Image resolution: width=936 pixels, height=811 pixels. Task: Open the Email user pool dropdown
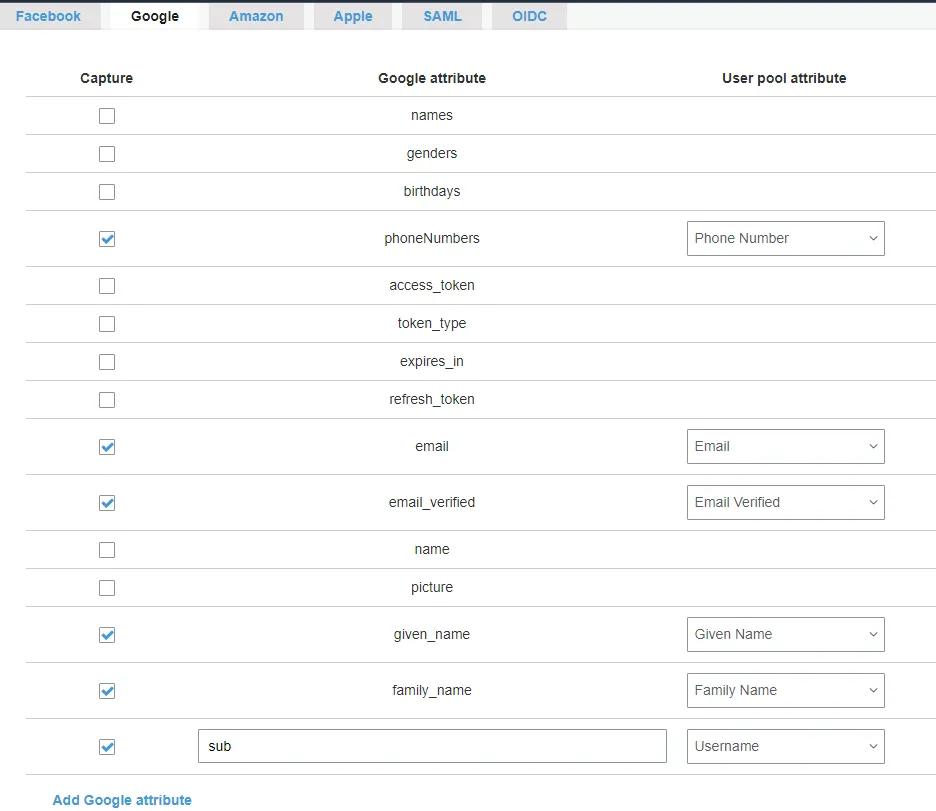pyautogui.click(x=786, y=446)
